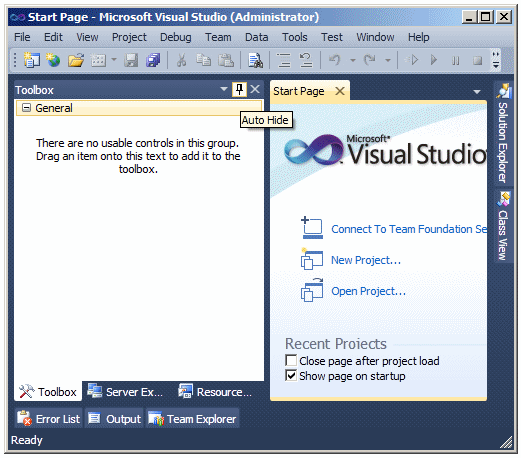Click the Save All toolbar icon
This screenshot has height=458, width=521.
pos(153,60)
